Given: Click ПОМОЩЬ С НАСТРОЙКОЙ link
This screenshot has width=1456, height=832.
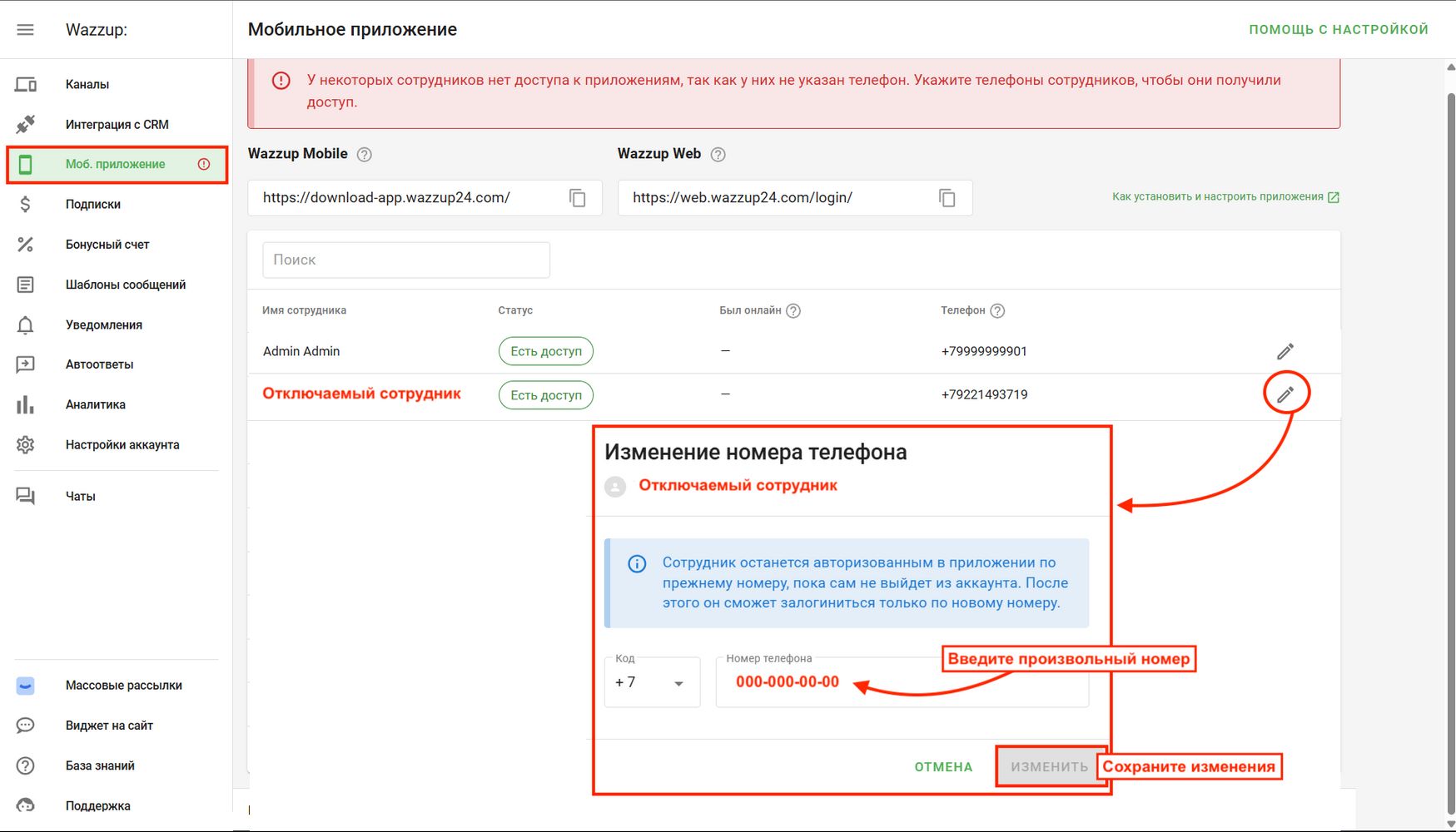Looking at the screenshot, I should [1339, 30].
